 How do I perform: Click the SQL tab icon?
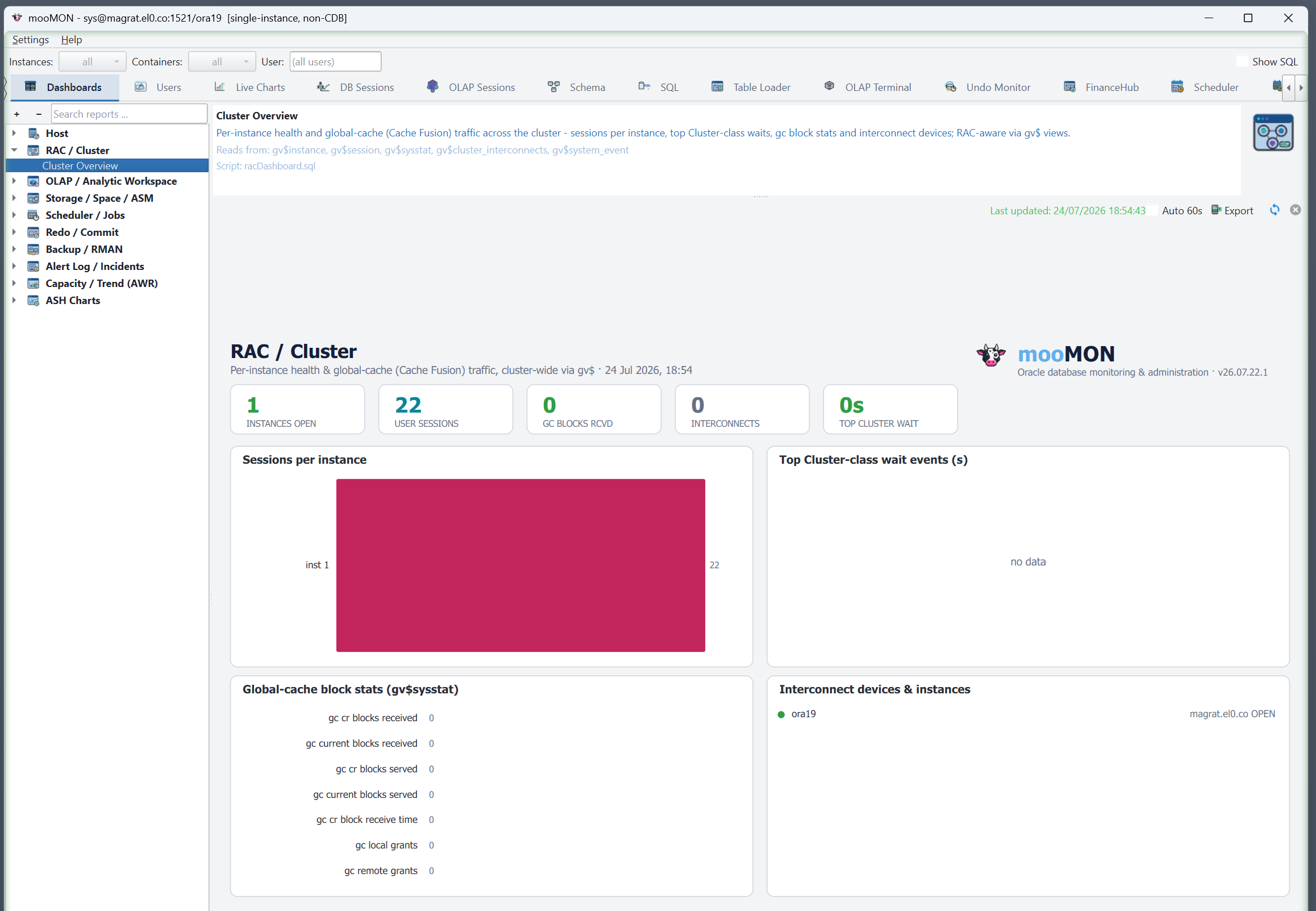[x=644, y=87]
